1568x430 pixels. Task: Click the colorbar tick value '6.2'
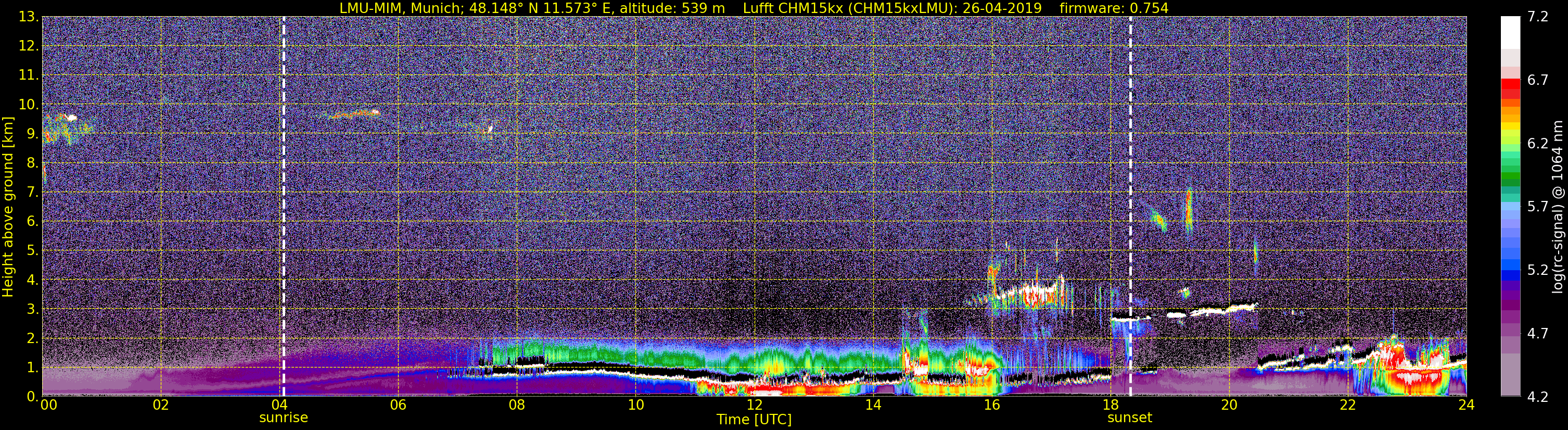1538,144
